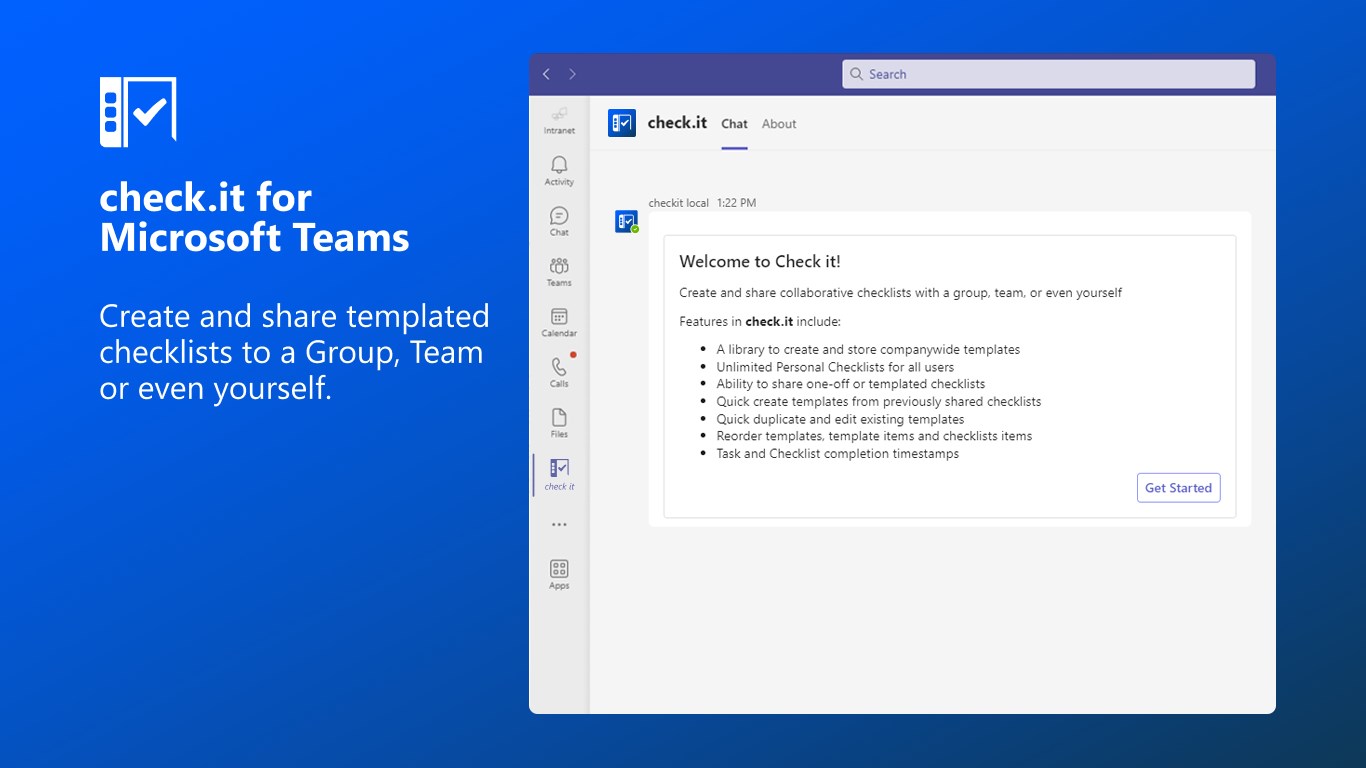Click the check.it app header logo
Image resolution: width=1366 pixels, height=768 pixels.
point(622,123)
